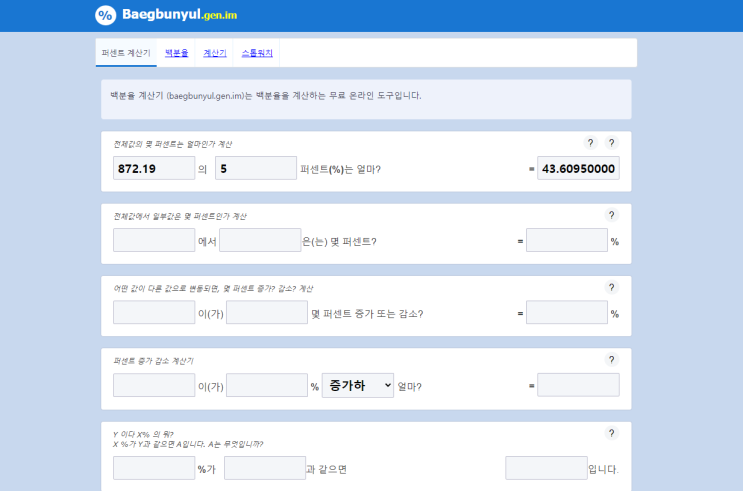Switch to the 계산기 tab link

pyautogui.click(x=215, y=53)
